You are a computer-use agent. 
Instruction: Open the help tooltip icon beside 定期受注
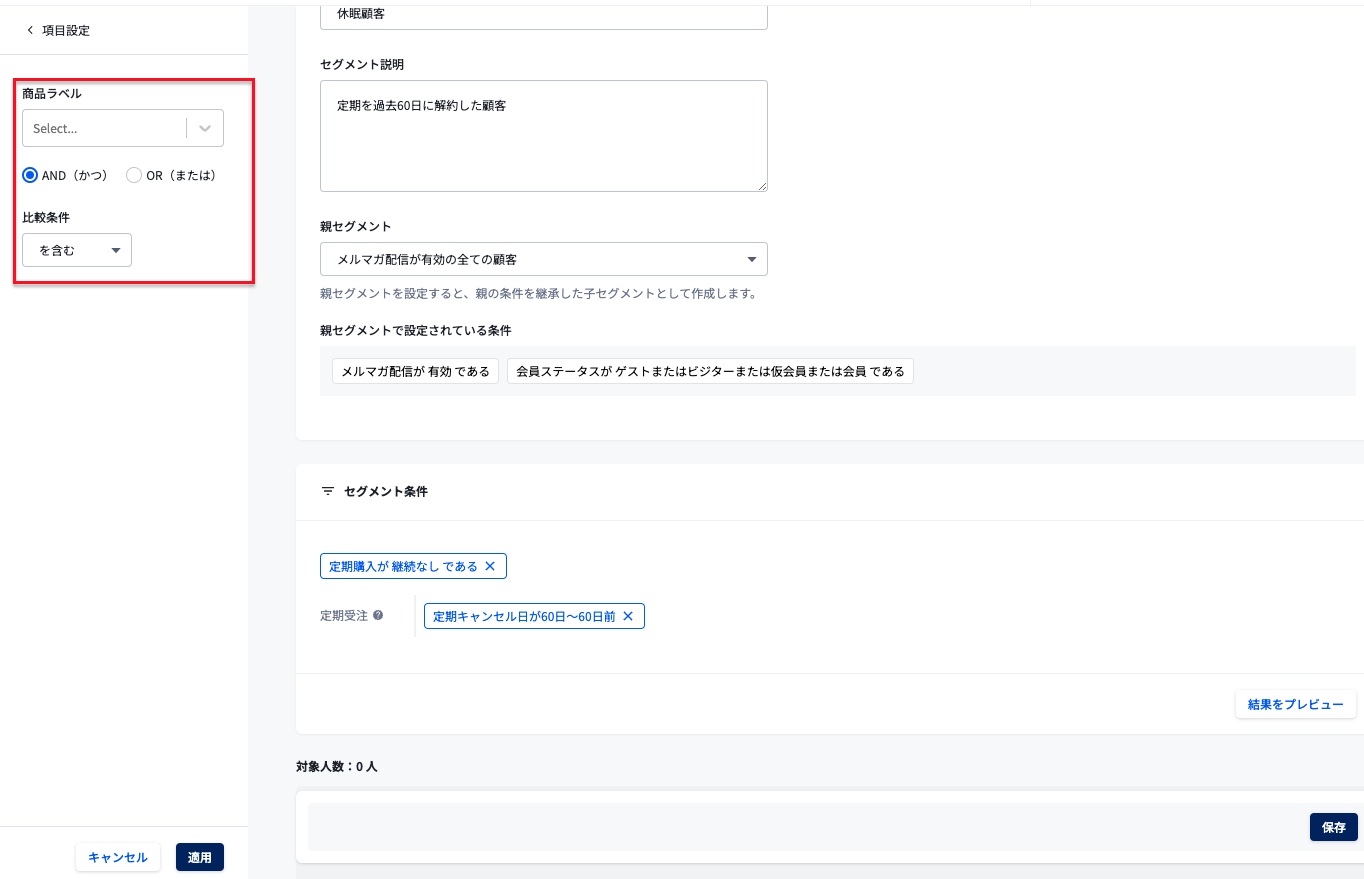point(378,616)
